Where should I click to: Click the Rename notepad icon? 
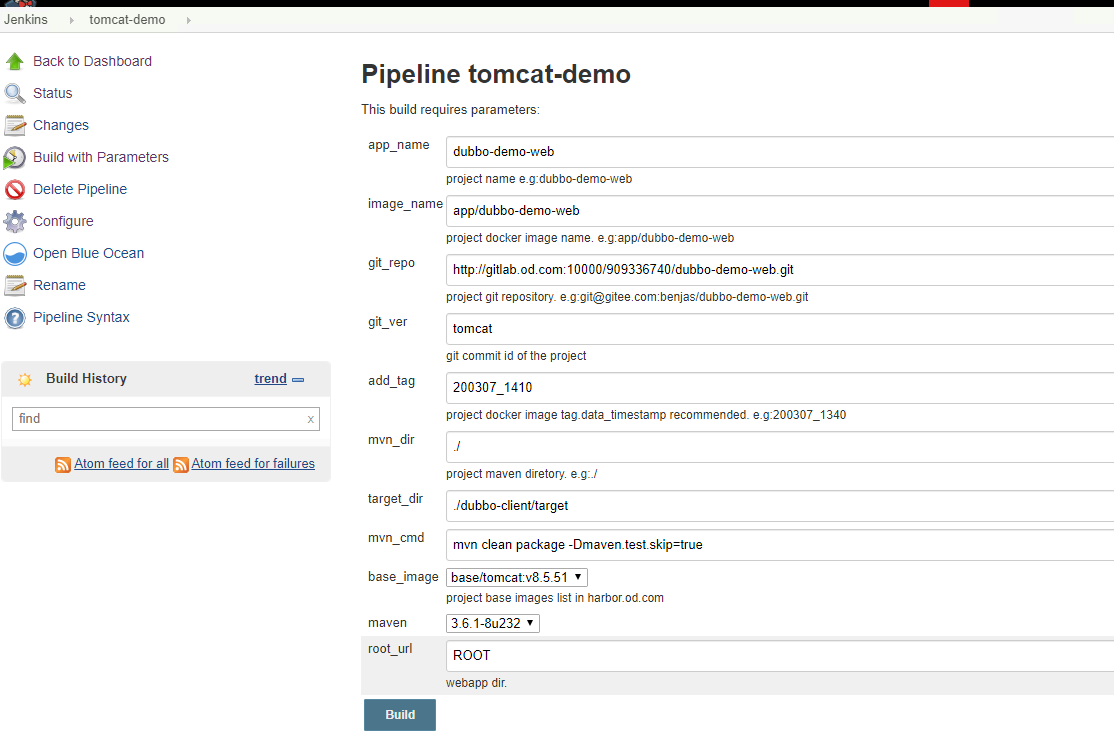click(15, 285)
